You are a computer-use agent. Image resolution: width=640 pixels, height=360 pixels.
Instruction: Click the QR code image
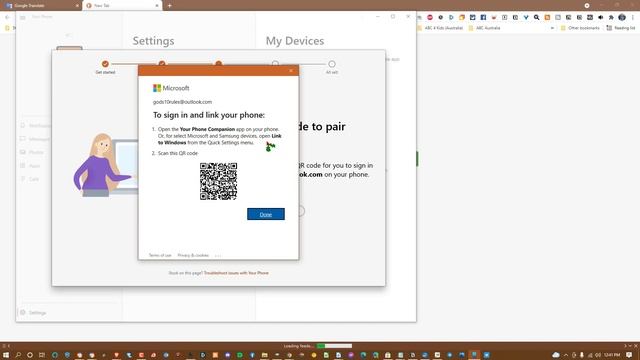pyautogui.click(x=218, y=181)
